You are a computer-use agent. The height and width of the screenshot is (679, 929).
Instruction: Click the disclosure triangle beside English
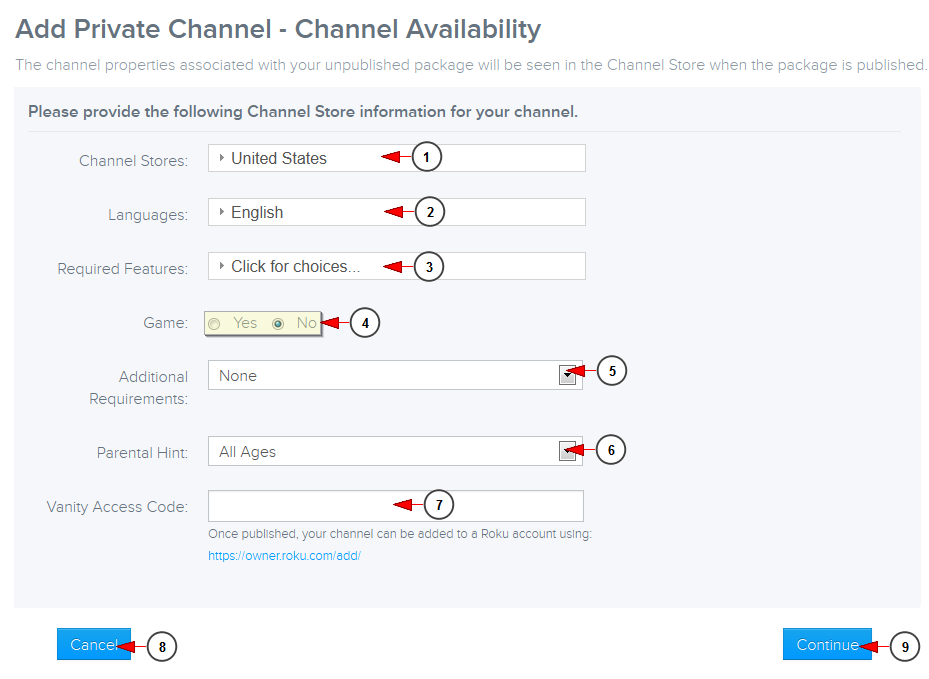tap(222, 212)
